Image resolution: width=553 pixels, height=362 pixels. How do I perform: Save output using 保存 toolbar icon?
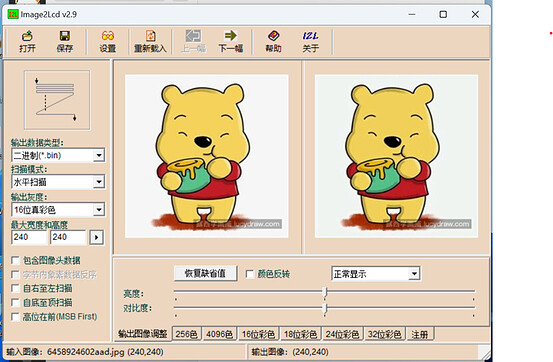[65, 42]
